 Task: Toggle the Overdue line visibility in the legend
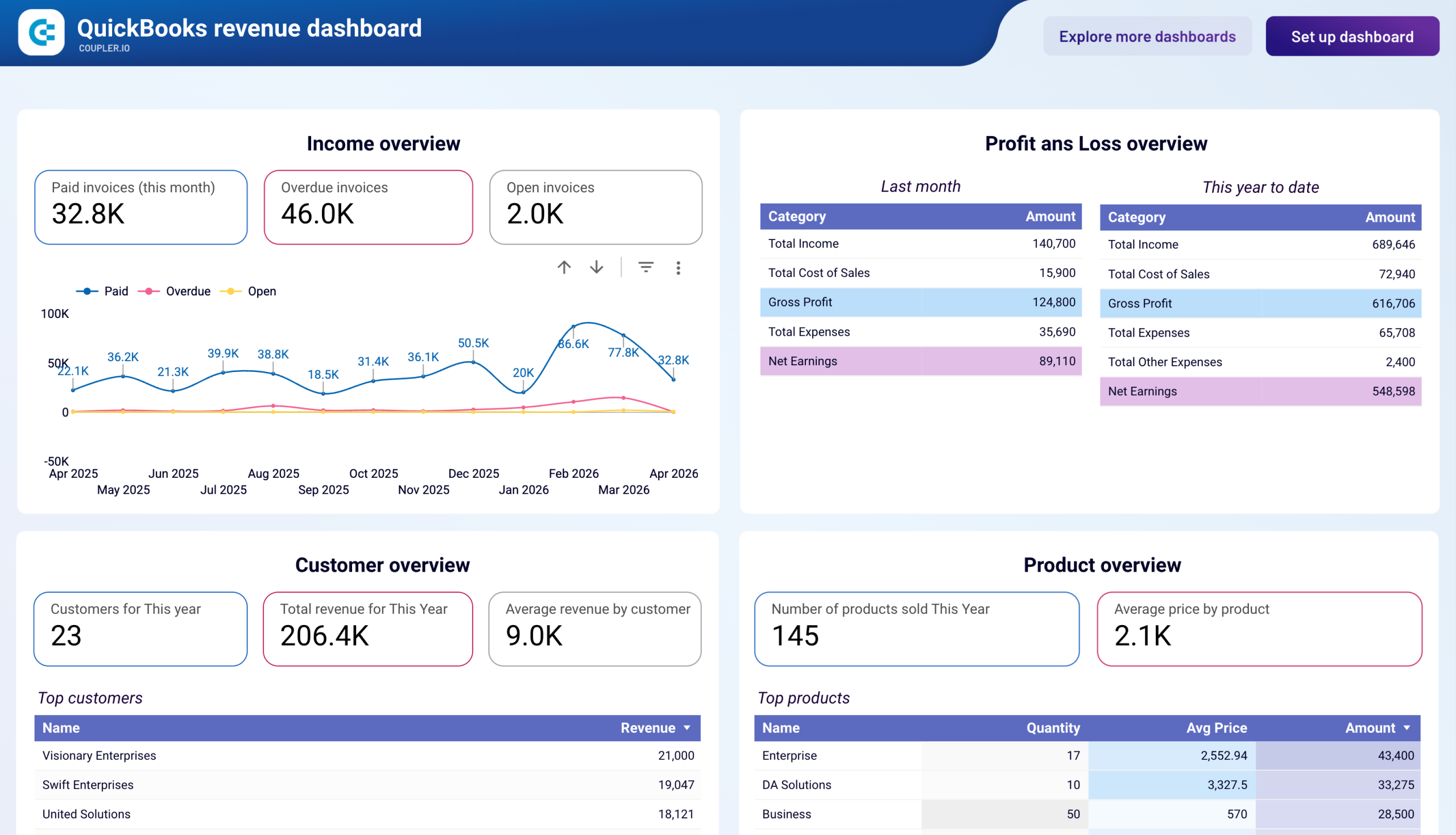(188, 291)
